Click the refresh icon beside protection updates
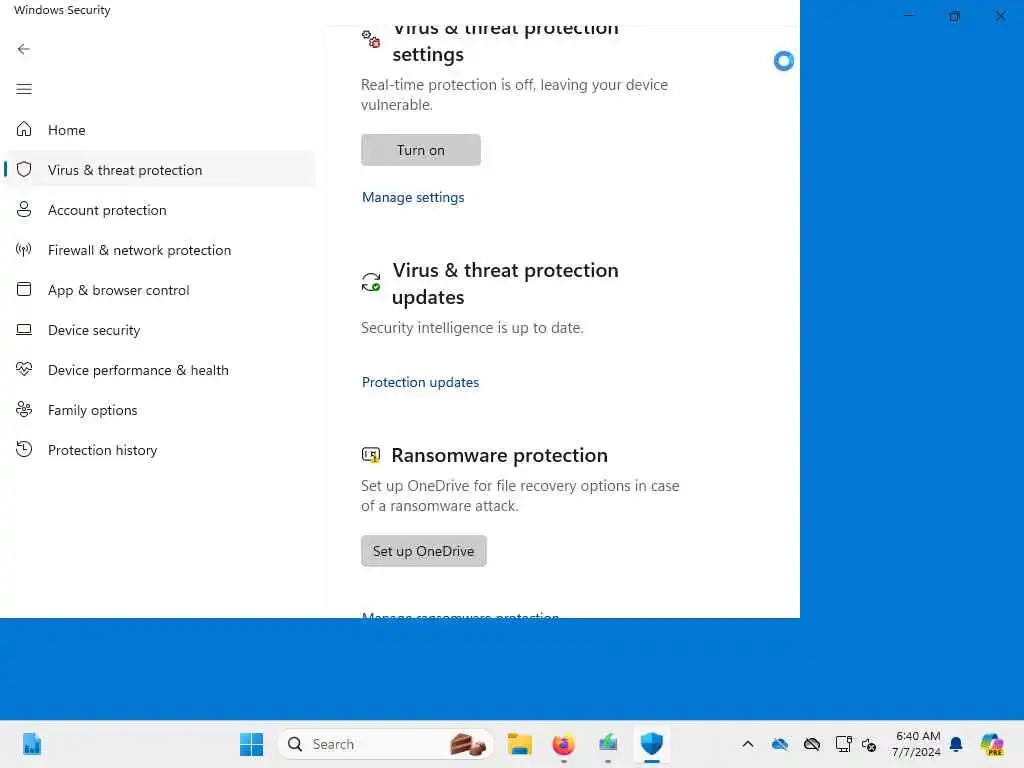The width and height of the screenshot is (1024, 768). [x=371, y=282]
